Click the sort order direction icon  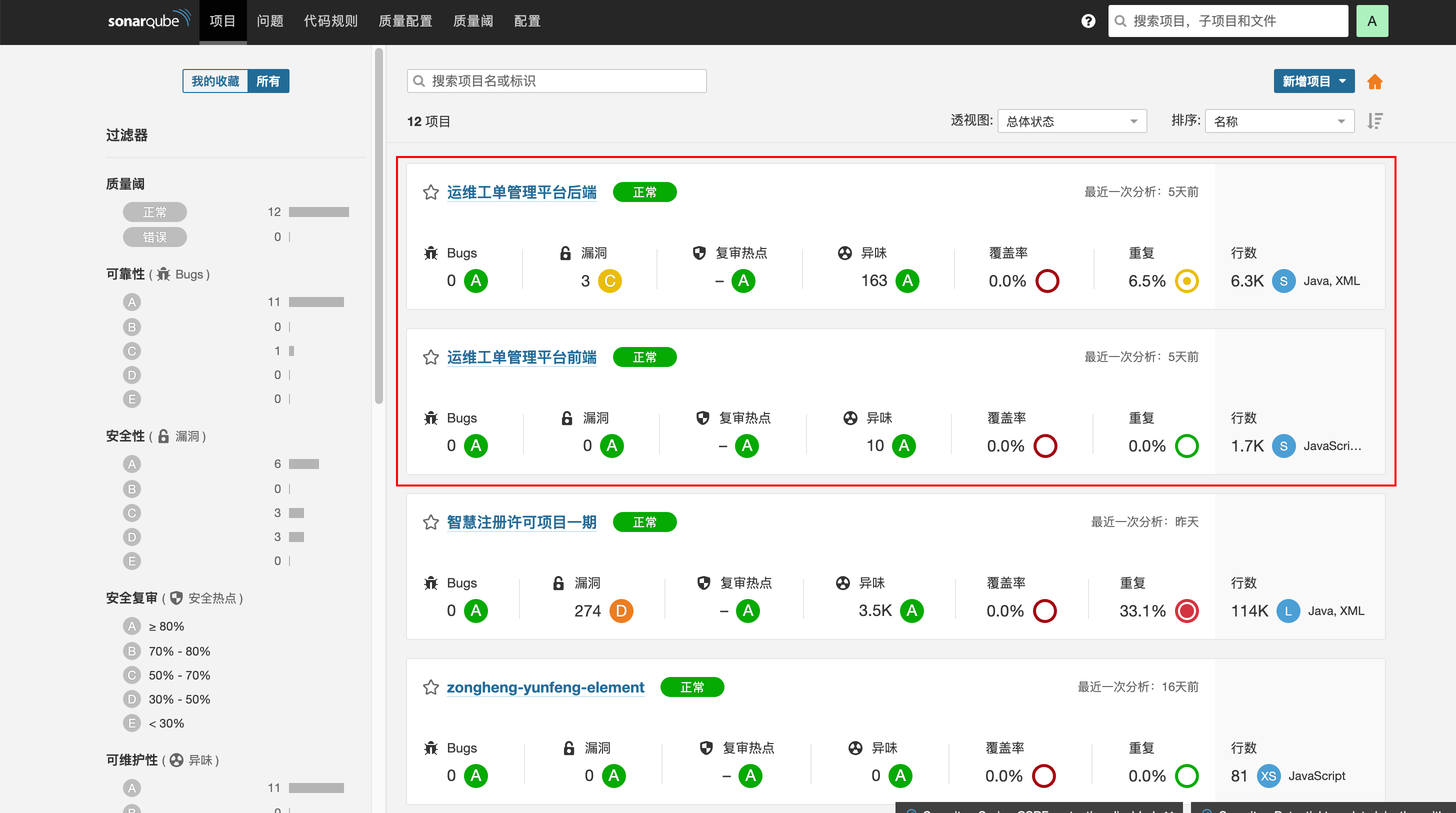(1374, 121)
